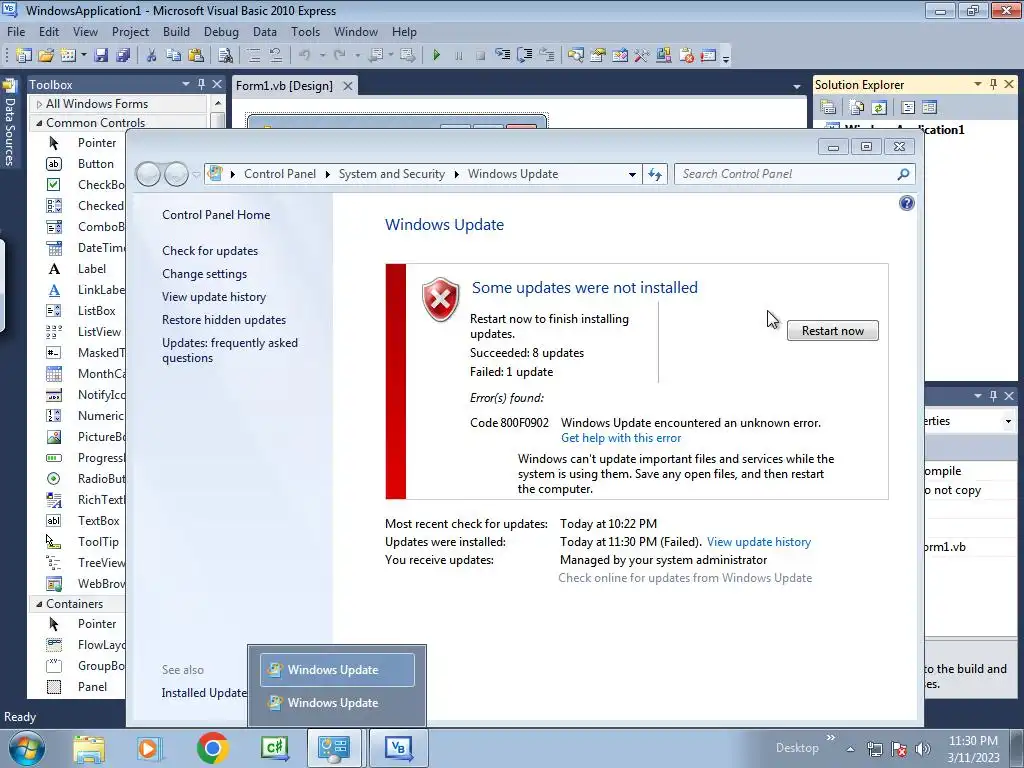
Task: Click the blue help question mark icon
Action: [906, 203]
